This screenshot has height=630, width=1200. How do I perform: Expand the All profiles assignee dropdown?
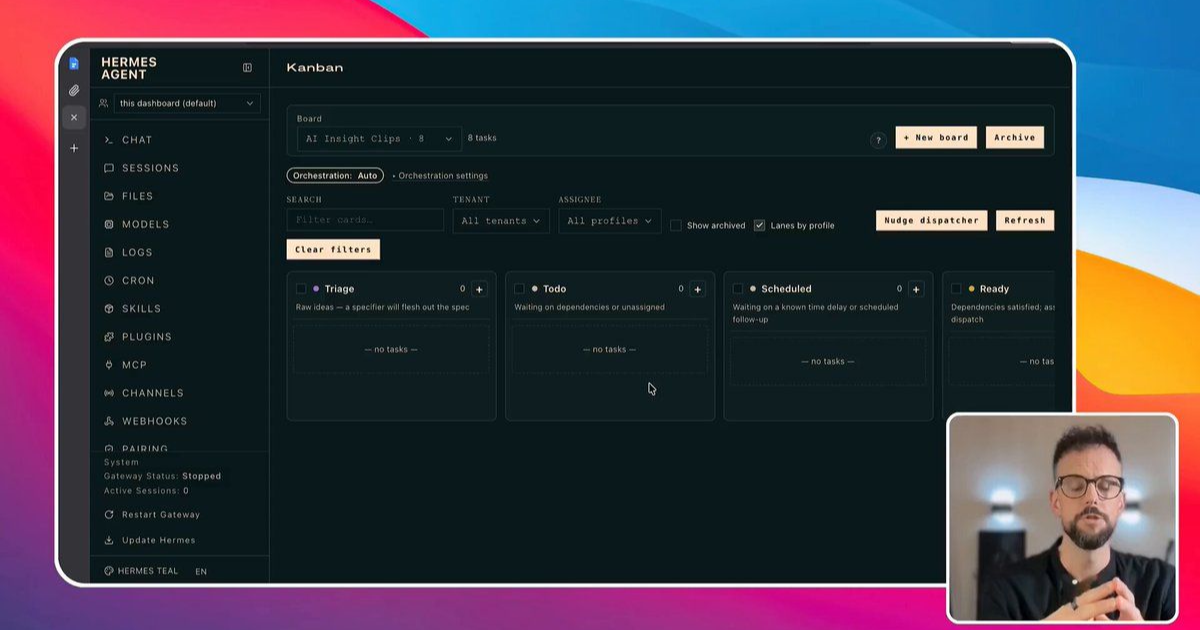610,221
